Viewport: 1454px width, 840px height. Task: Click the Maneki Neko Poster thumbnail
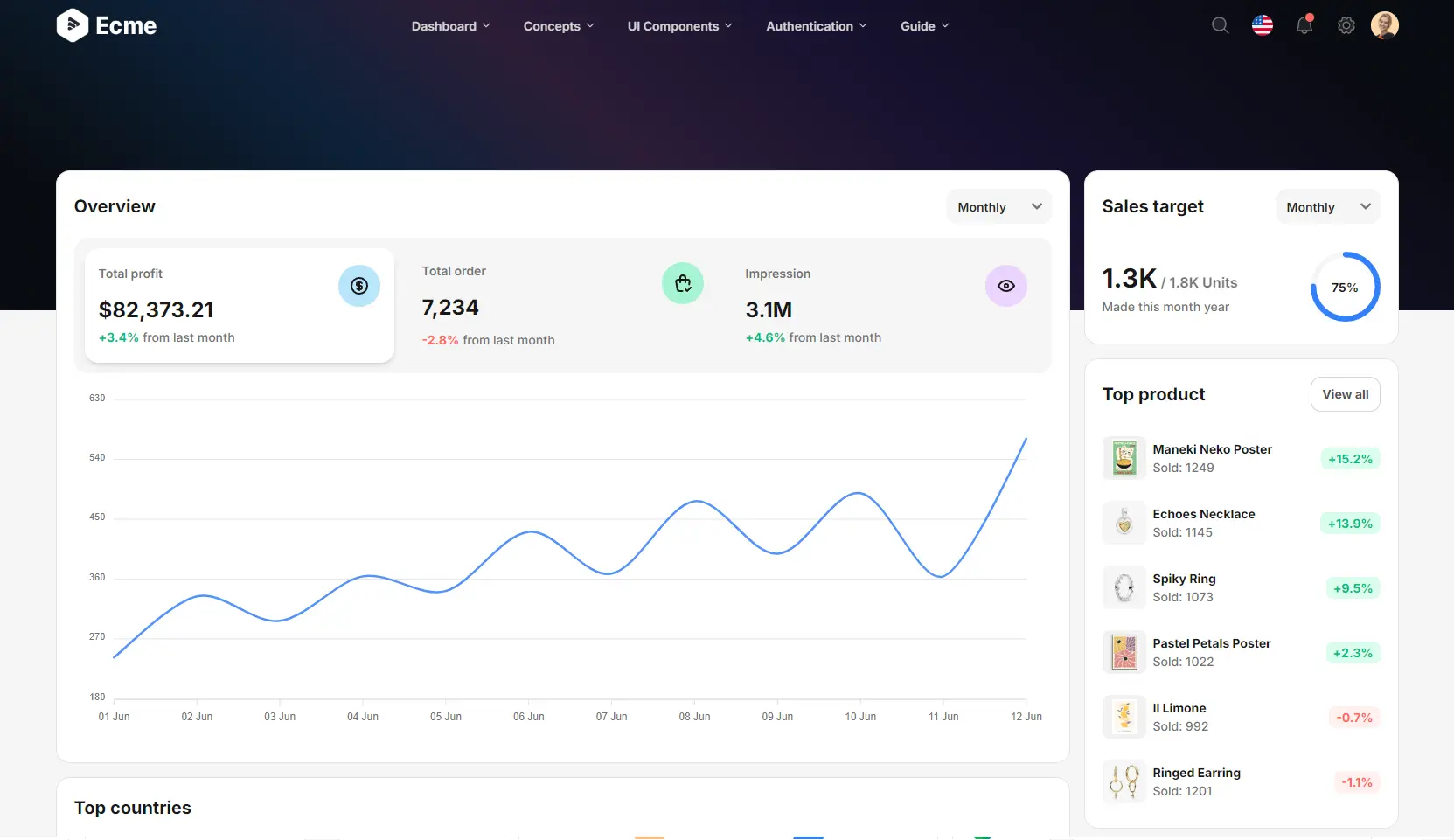click(1124, 457)
